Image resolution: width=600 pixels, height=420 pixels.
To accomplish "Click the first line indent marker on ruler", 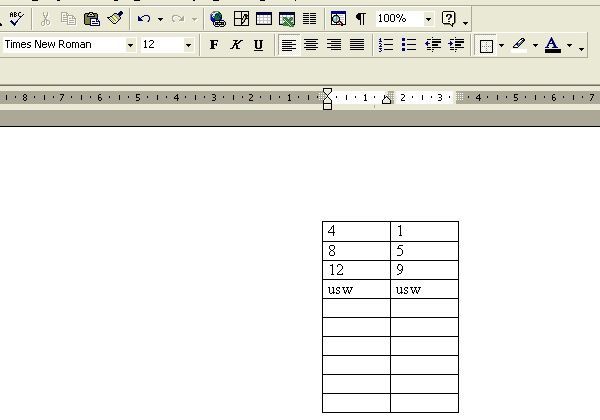I will (x=328, y=92).
